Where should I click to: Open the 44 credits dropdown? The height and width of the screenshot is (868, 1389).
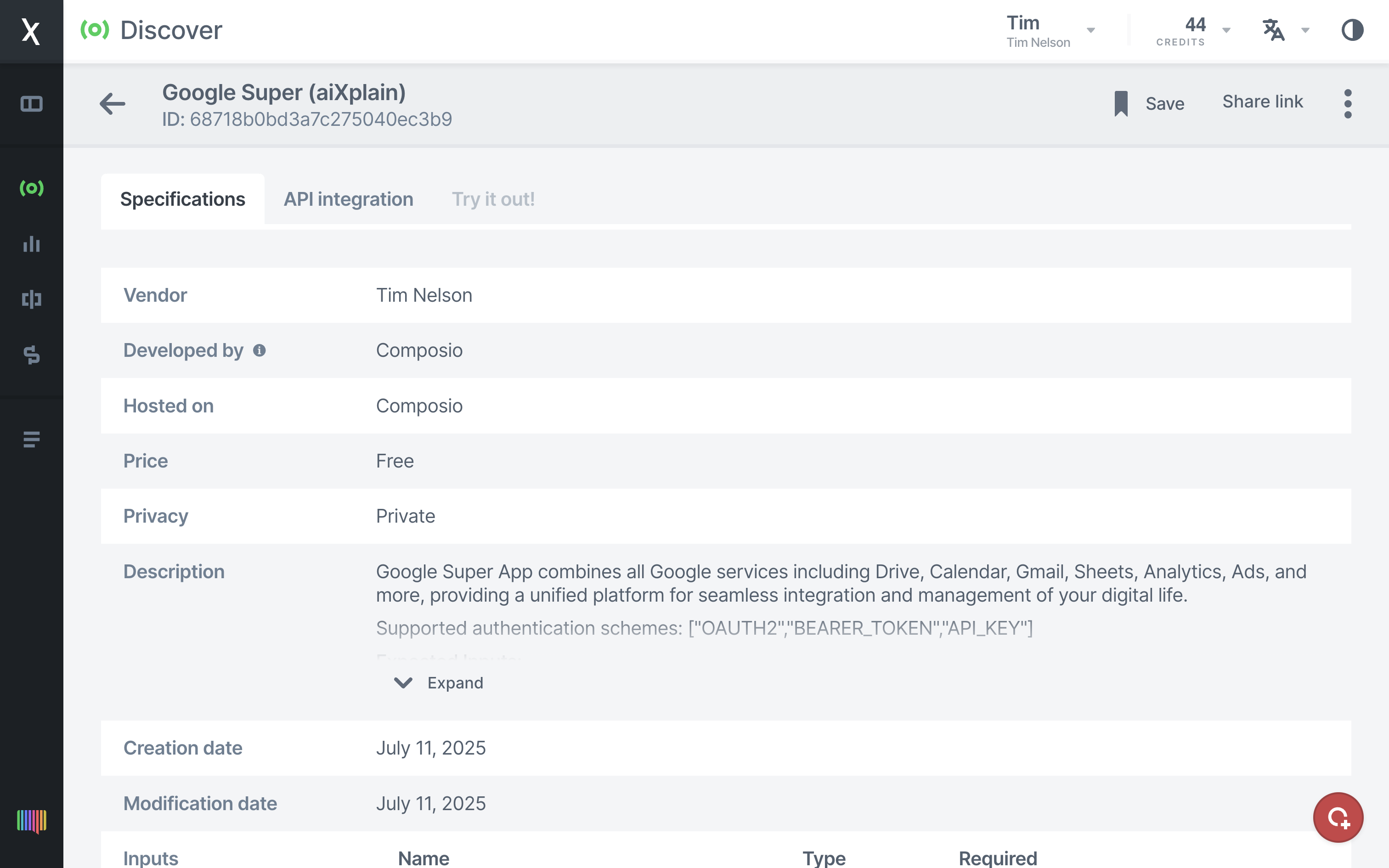coord(1193,31)
